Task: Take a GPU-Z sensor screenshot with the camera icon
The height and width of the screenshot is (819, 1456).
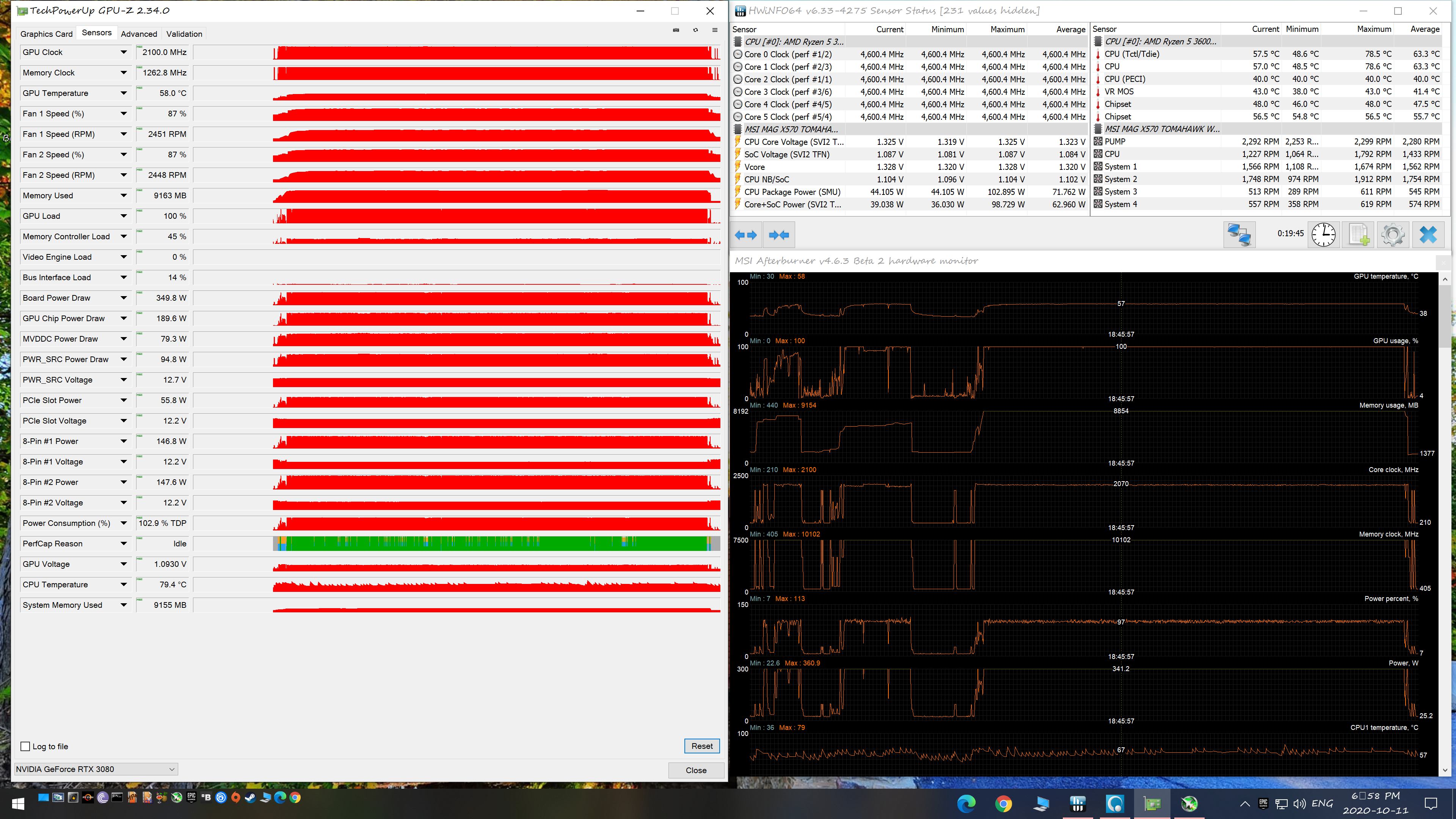Action: click(676, 30)
